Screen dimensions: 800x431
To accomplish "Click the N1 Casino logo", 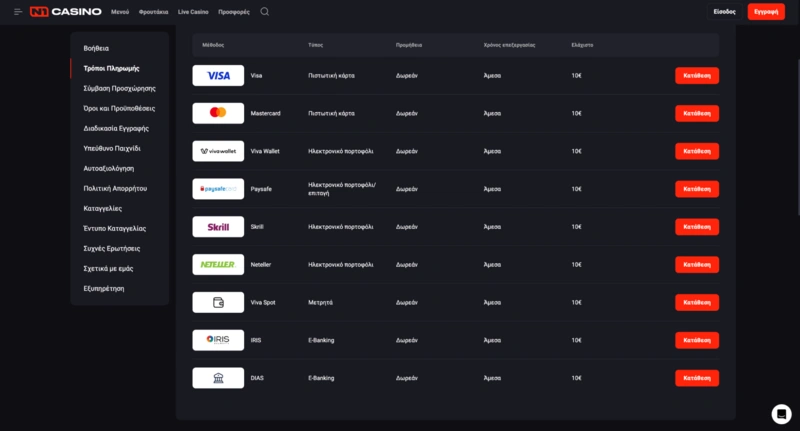I will 65,12.
